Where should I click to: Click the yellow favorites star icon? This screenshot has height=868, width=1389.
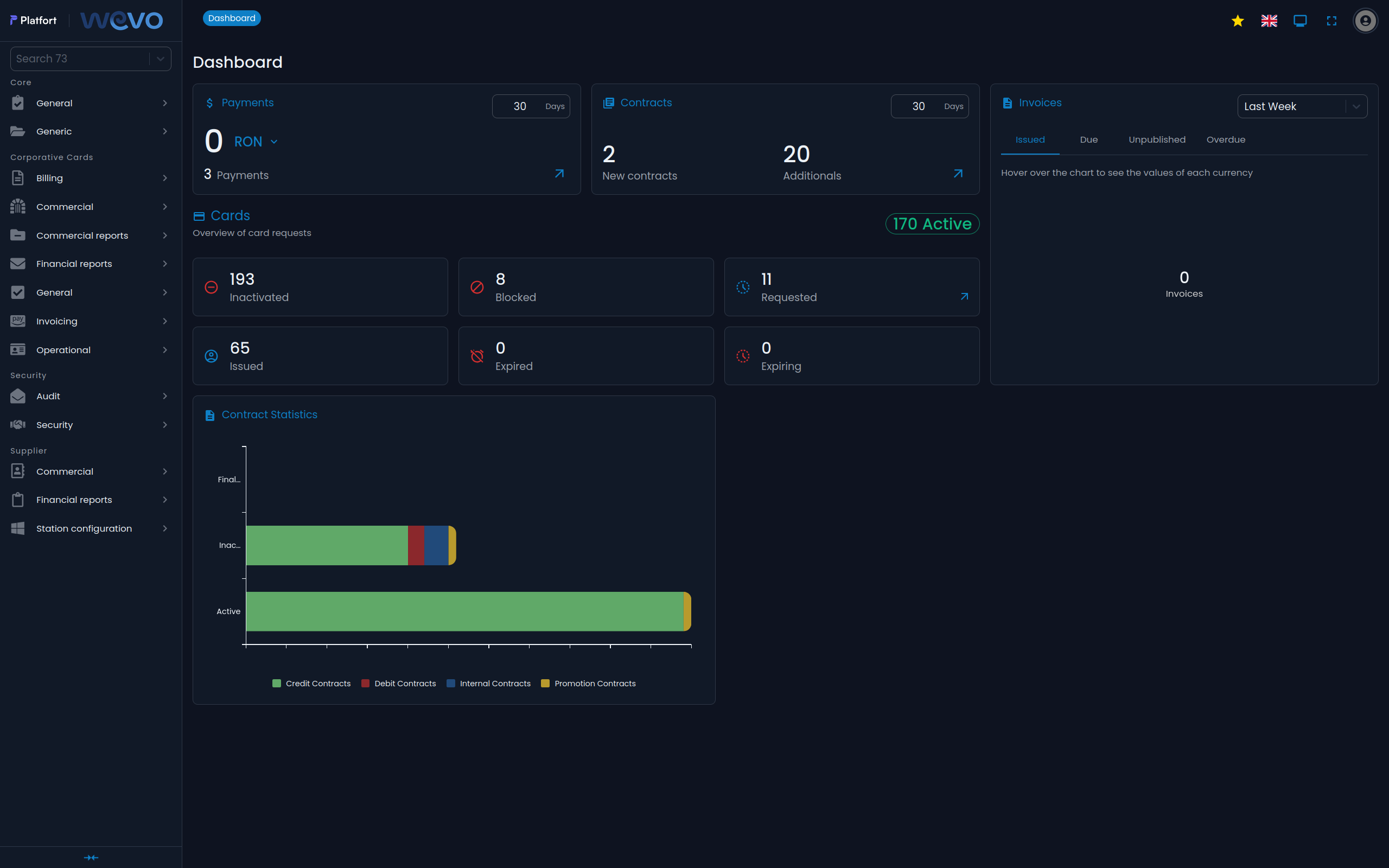point(1238,21)
